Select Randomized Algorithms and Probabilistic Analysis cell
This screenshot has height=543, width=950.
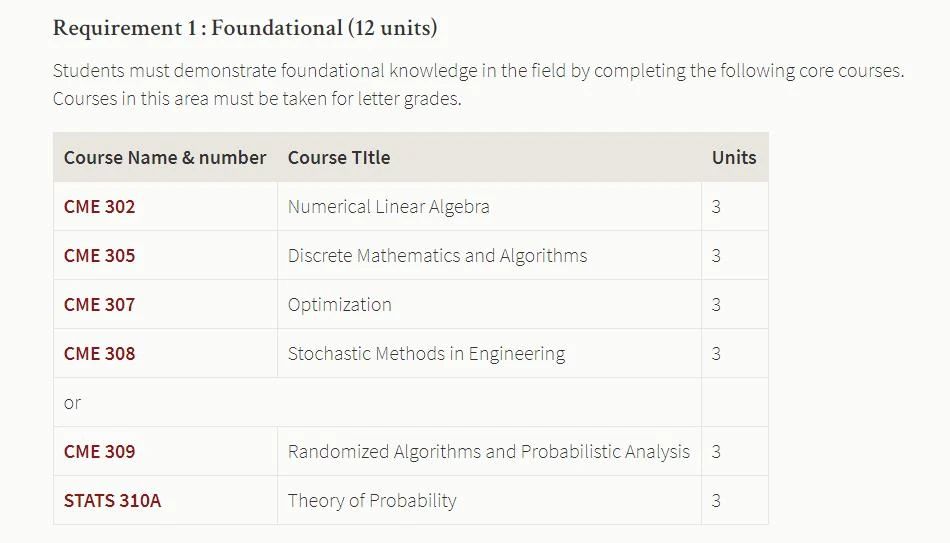point(490,451)
